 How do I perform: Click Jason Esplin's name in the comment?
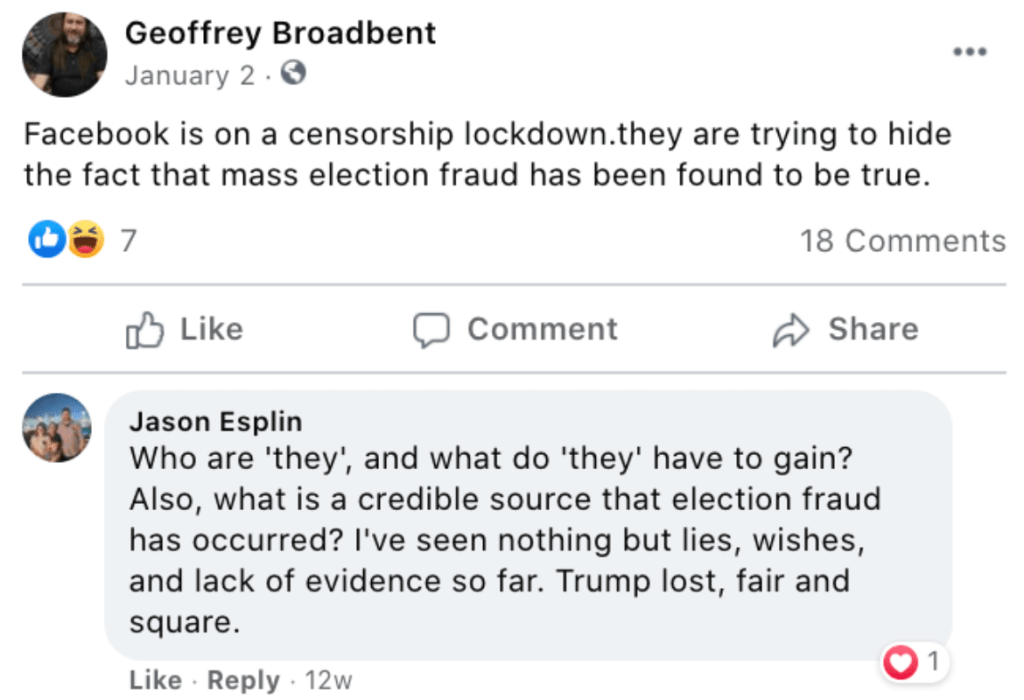(215, 421)
